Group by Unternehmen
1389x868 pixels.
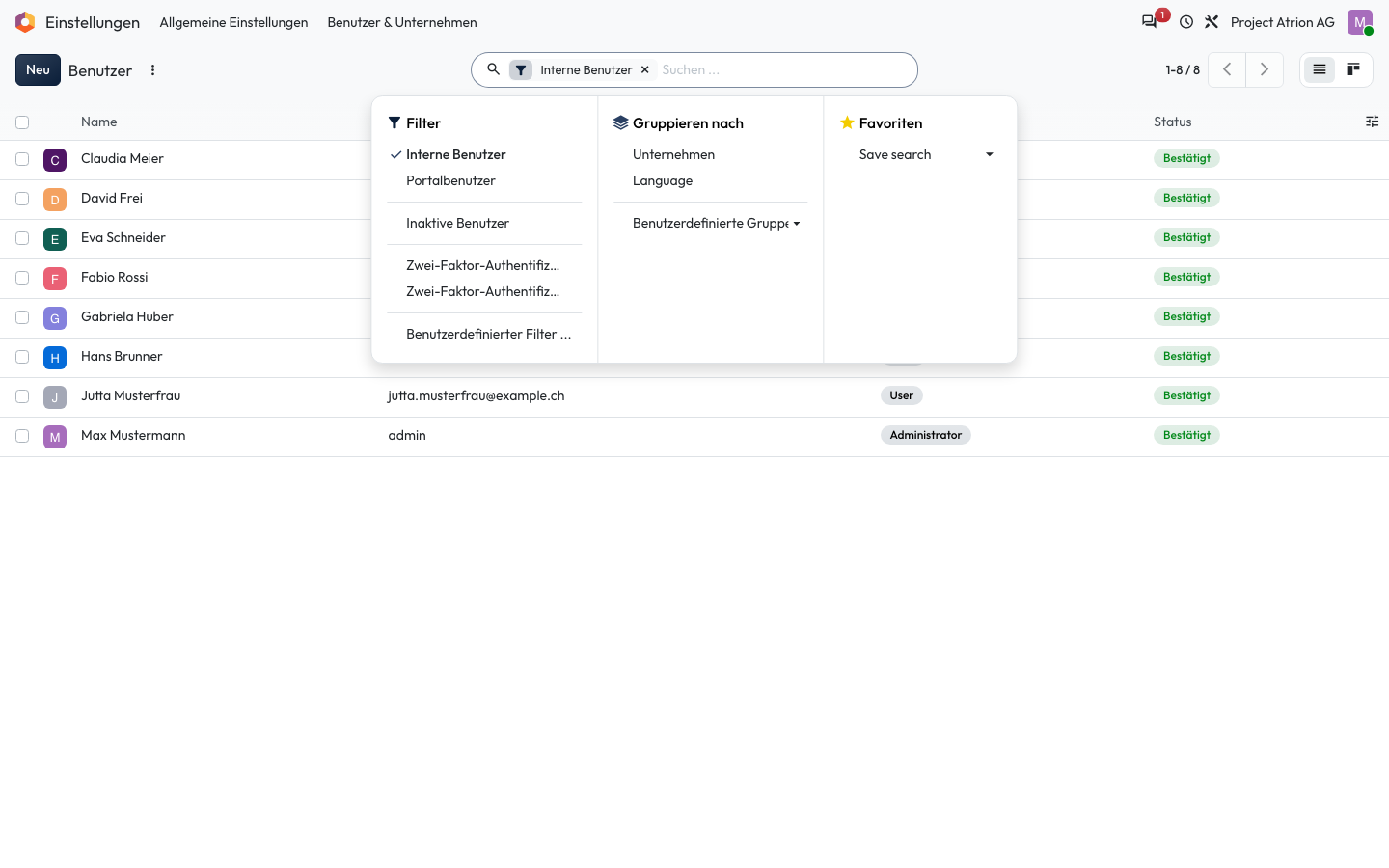673,154
